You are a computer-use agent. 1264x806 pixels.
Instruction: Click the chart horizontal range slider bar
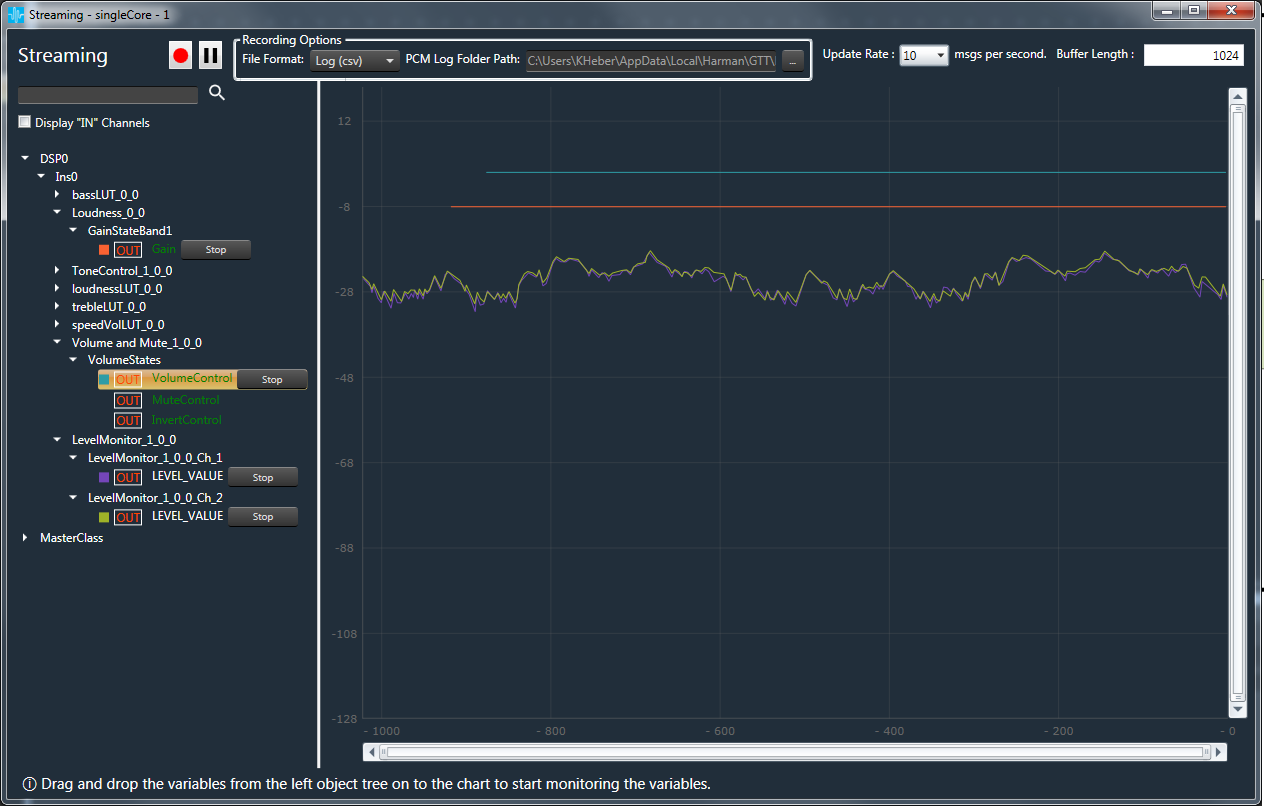tap(795, 752)
